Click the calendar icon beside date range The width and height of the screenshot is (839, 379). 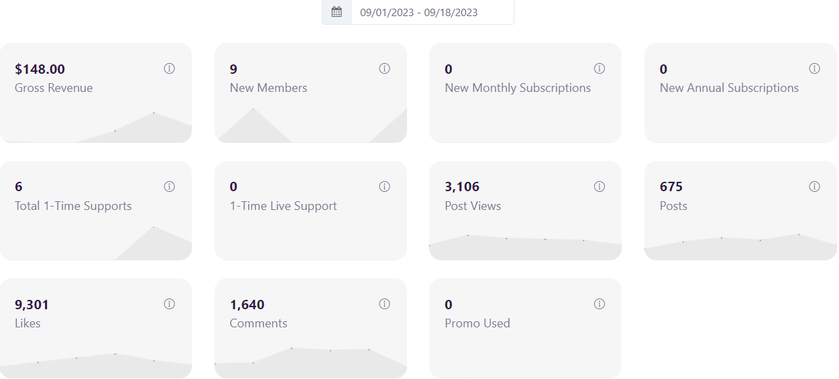[x=337, y=12]
